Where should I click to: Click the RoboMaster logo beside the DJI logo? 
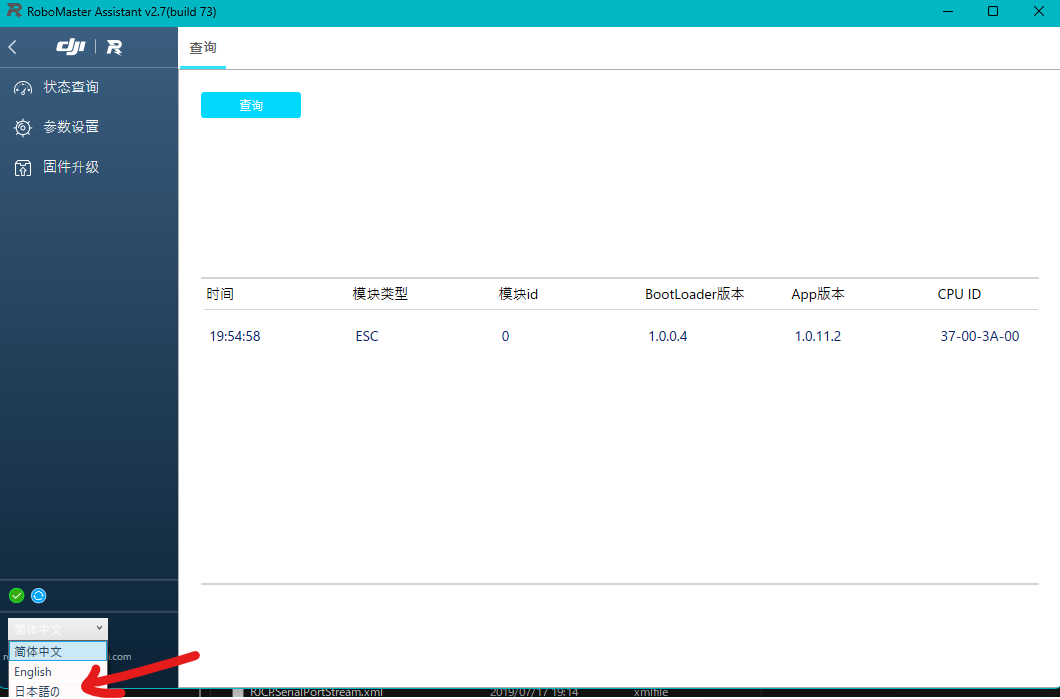[114, 46]
